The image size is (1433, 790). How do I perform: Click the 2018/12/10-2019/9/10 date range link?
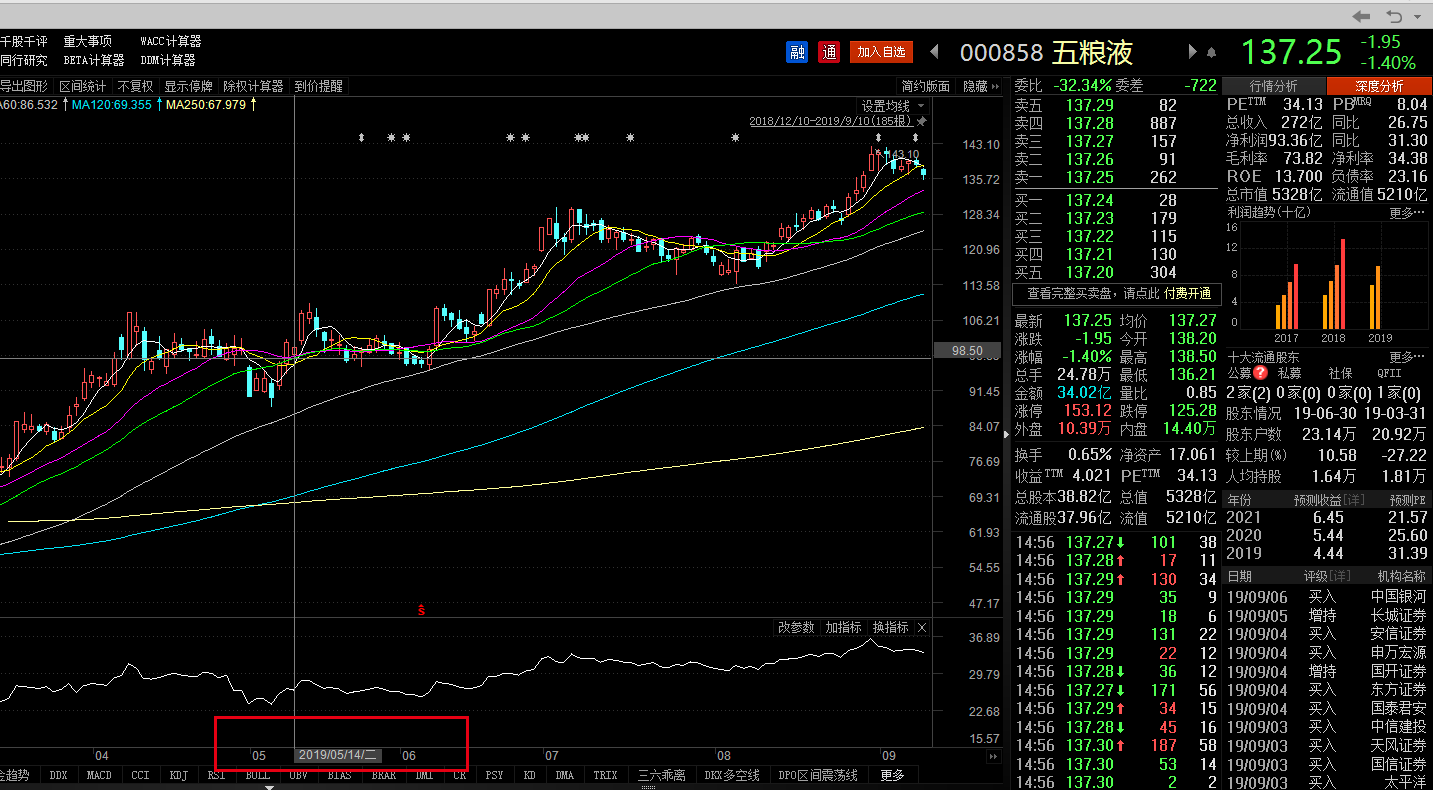(x=831, y=121)
